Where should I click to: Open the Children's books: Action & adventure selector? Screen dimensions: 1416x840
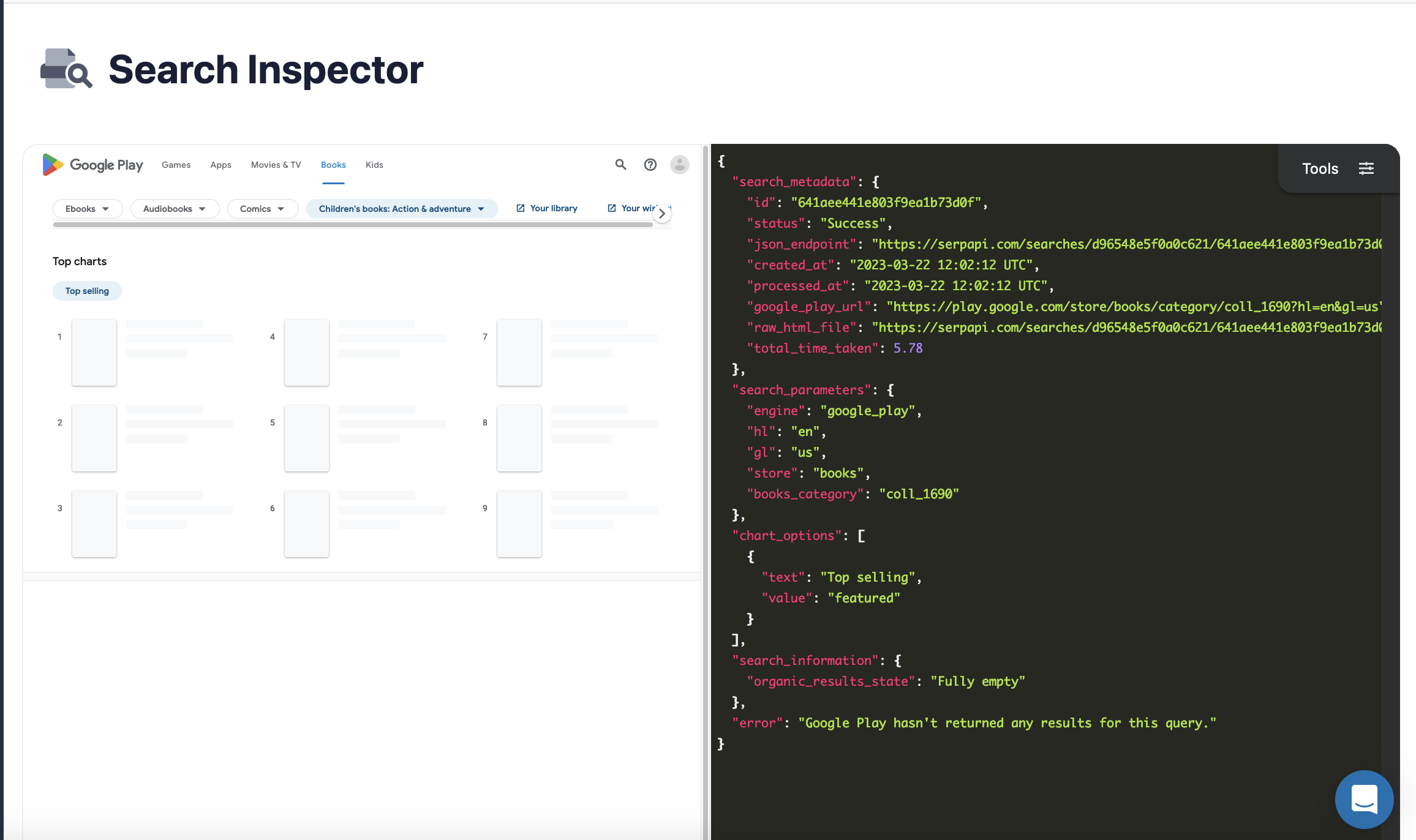pyautogui.click(x=401, y=208)
